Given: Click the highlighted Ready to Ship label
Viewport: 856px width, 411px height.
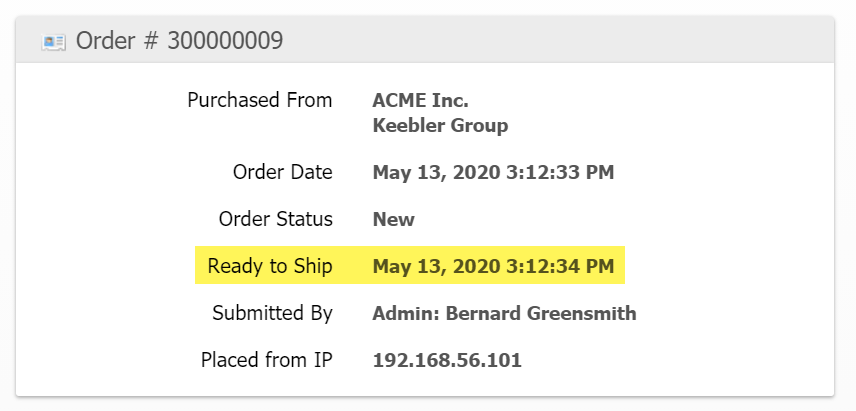Looking at the screenshot, I should coord(269,266).
